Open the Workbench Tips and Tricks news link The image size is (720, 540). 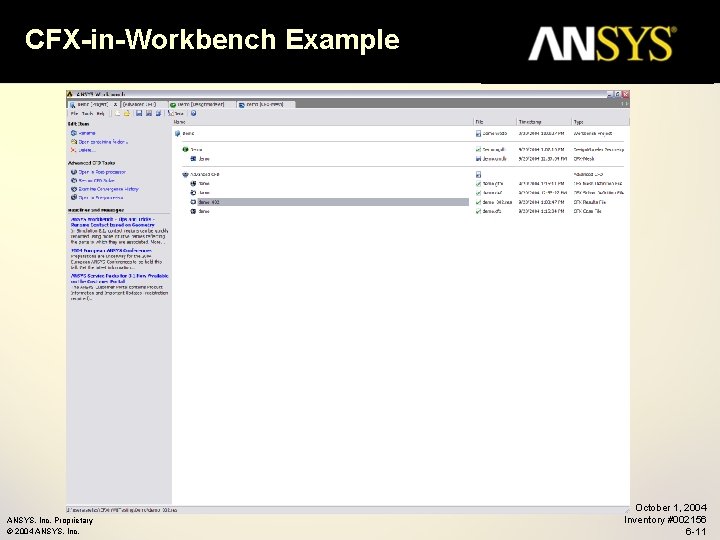point(113,222)
